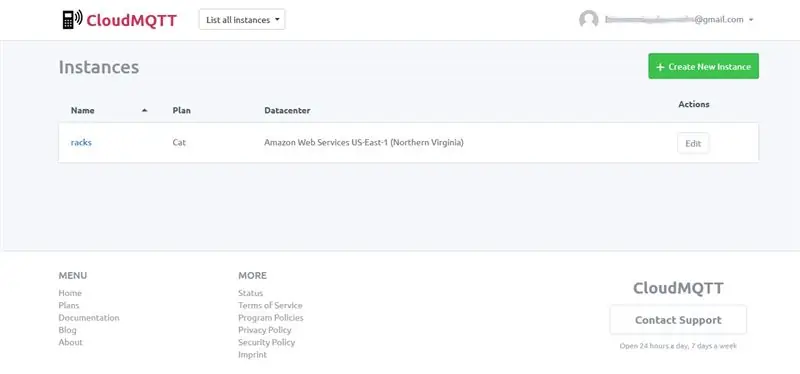The width and height of the screenshot is (800, 374).
Task: Go to Home in the footer menu
Action: (70, 293)
